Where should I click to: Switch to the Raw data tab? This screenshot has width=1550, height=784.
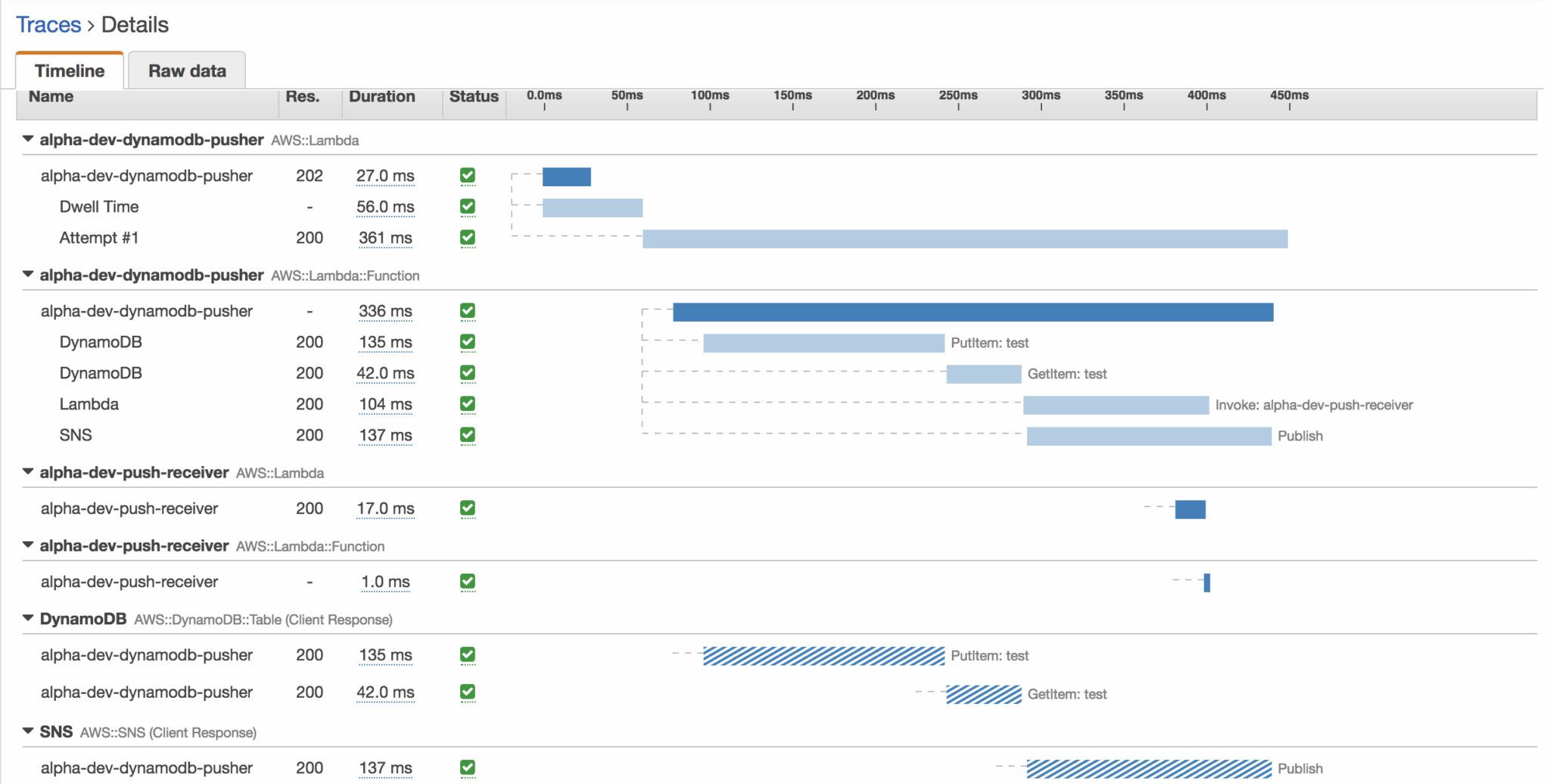(186, 70)
